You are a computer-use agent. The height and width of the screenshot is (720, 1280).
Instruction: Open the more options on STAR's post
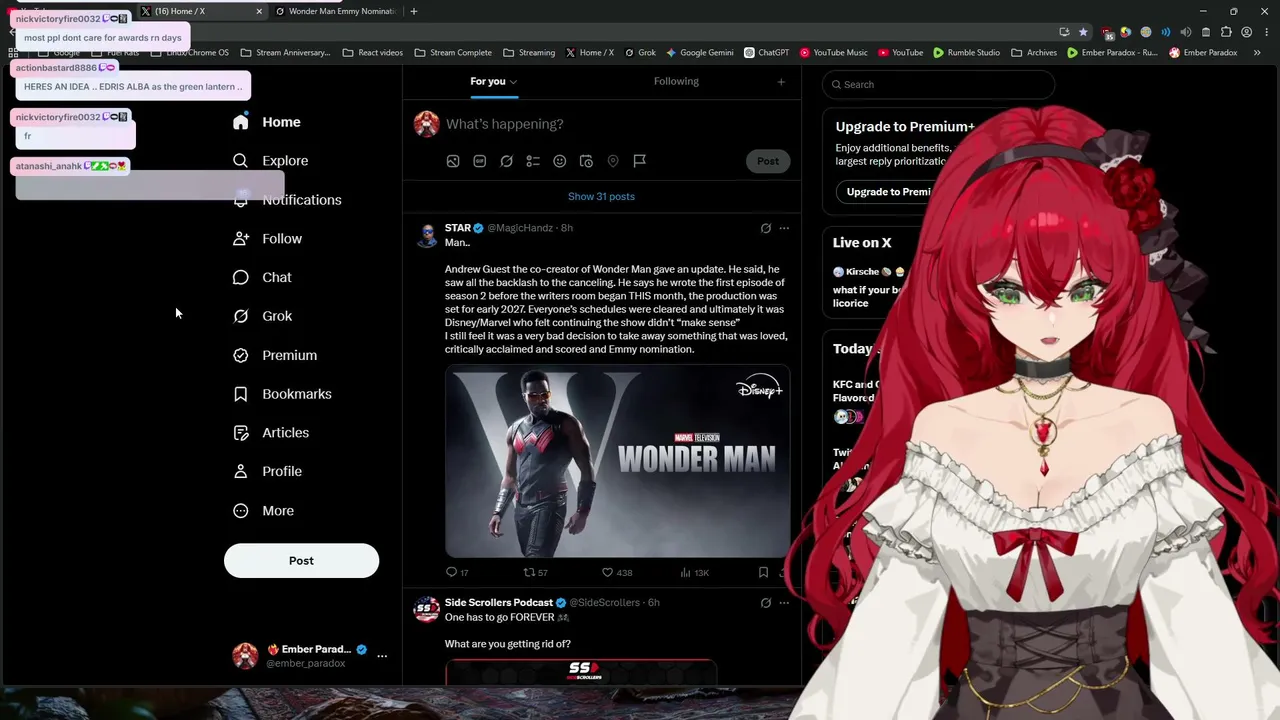(x=784, y=228)
